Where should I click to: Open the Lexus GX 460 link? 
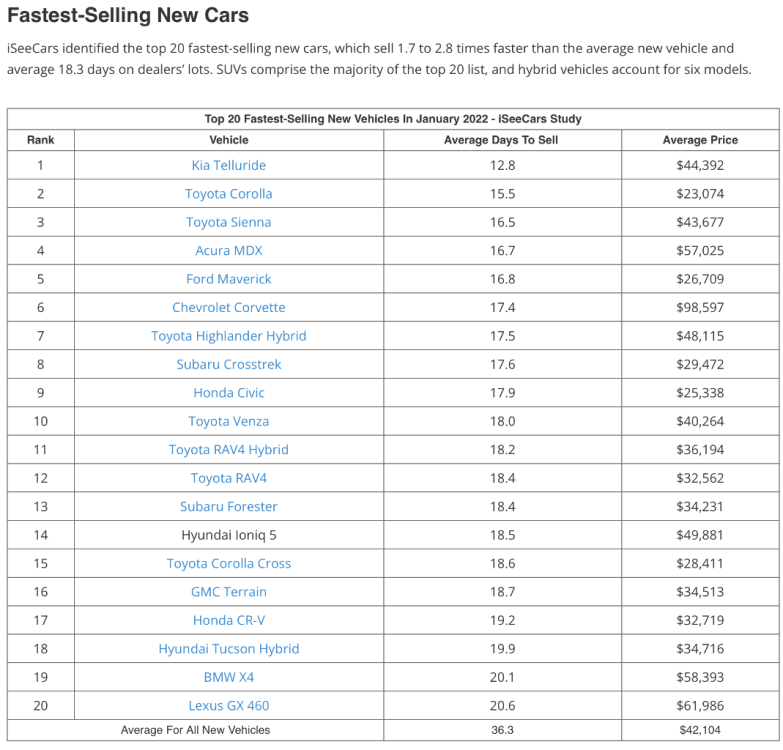tap(228, 706)
